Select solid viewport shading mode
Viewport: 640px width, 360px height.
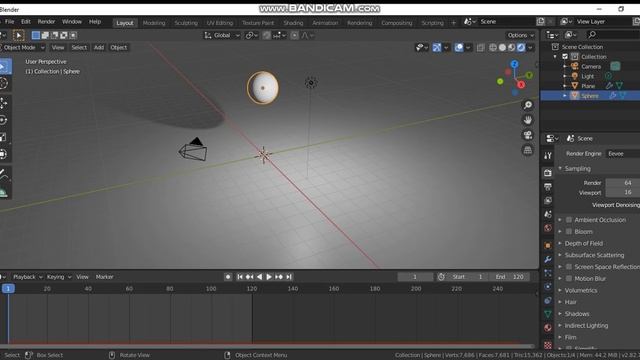(x=502, y=47)
